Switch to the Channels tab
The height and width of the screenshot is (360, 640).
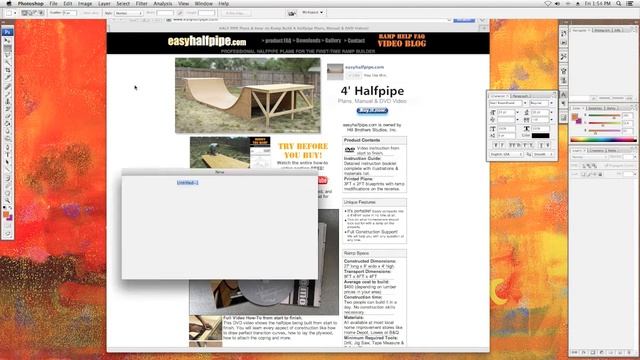[596, 151]
